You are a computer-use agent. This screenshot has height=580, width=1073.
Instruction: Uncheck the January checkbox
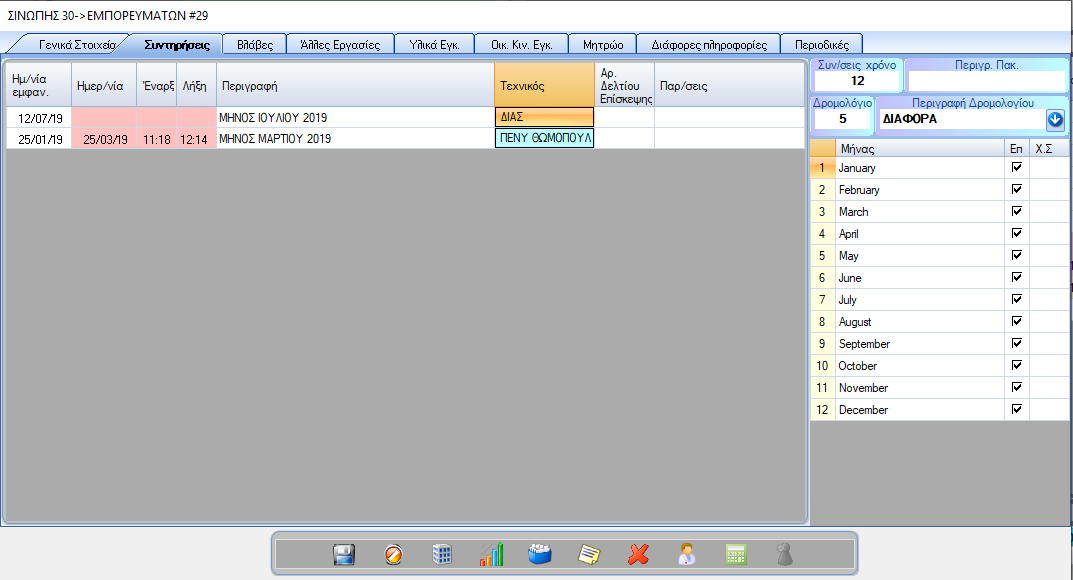1017,167
